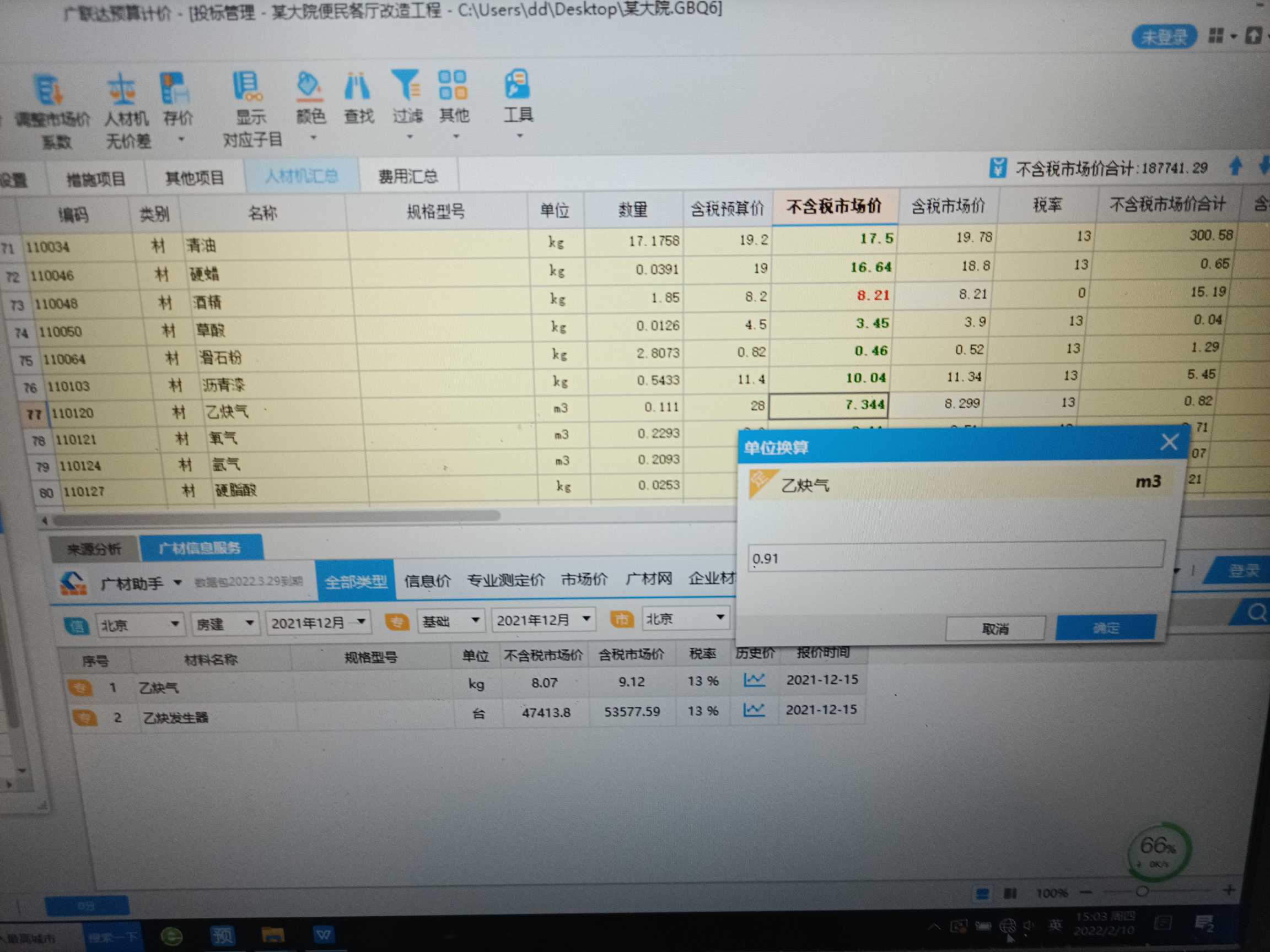The width and height of the screenshot is (1270, 952).
Task: Click the 调整市场价系数 toolbar icon
Action: coord(49,90)
